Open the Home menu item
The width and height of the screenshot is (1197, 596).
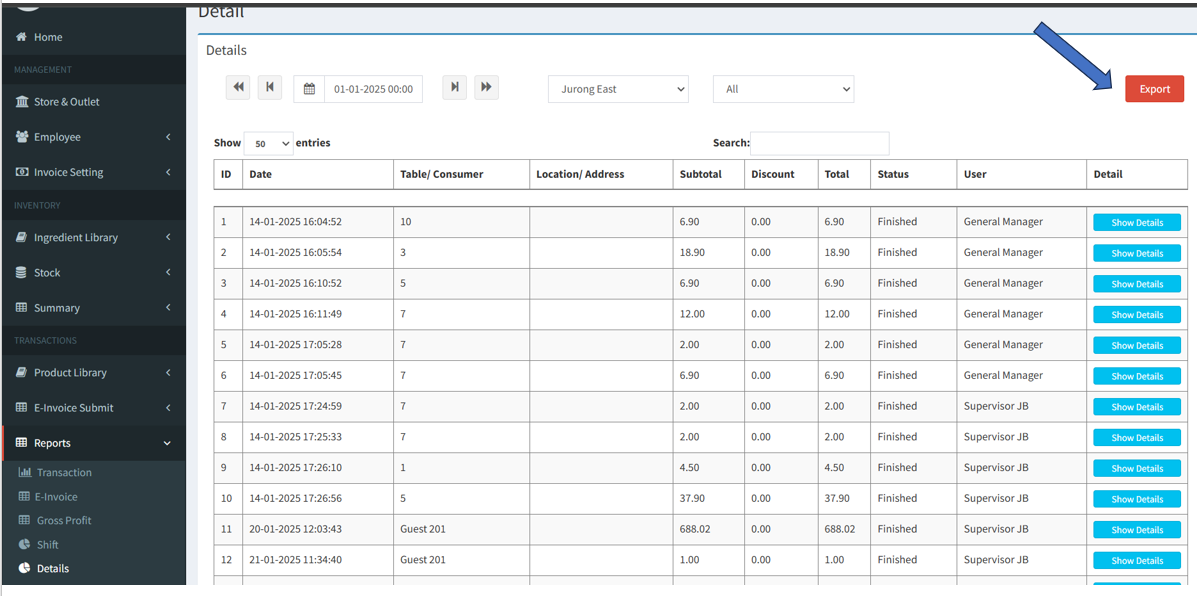93,37
